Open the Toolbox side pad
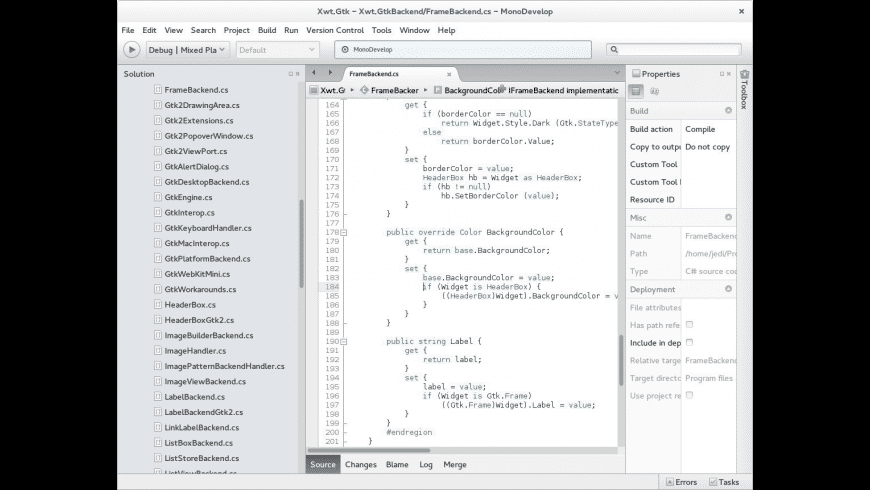 (x=745, y=89)
